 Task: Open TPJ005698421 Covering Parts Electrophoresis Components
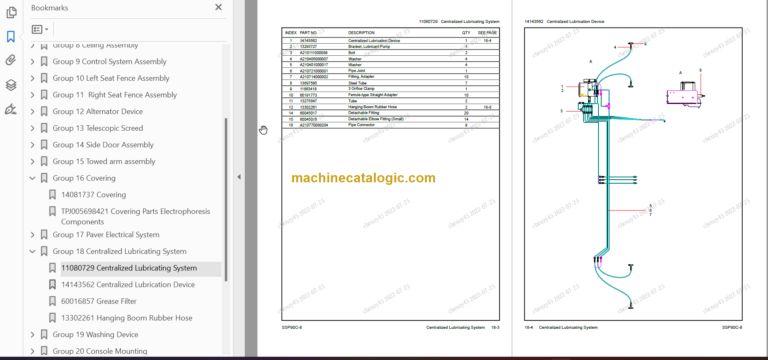click(135, 216)
